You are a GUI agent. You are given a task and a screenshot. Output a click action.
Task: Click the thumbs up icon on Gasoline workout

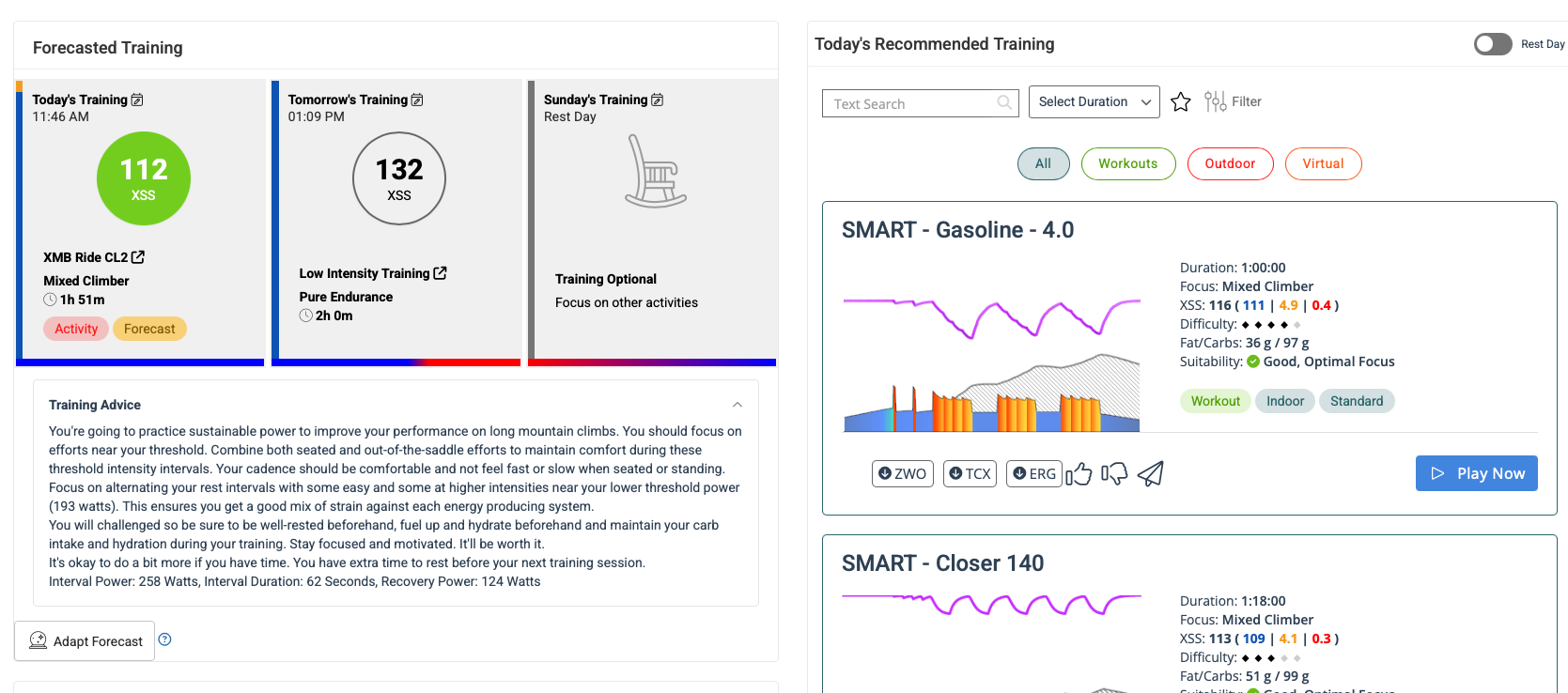coord(1079,474)
